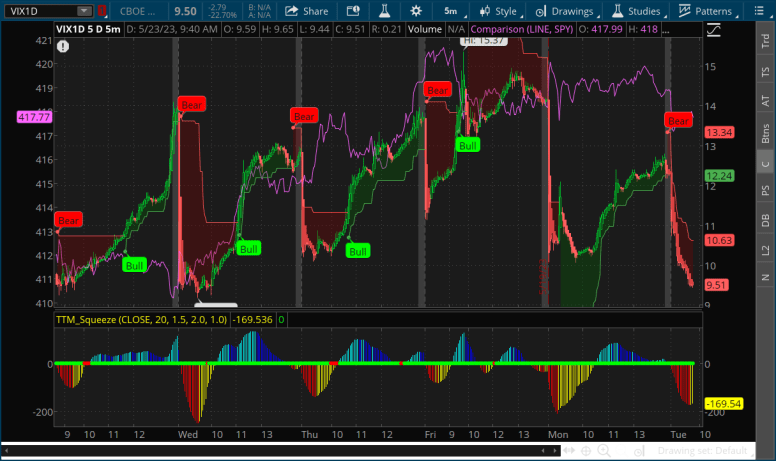Screen dimensions: 776x461
Task: Click the expand horizontal arrows icon
Action: tap(569, 451)
